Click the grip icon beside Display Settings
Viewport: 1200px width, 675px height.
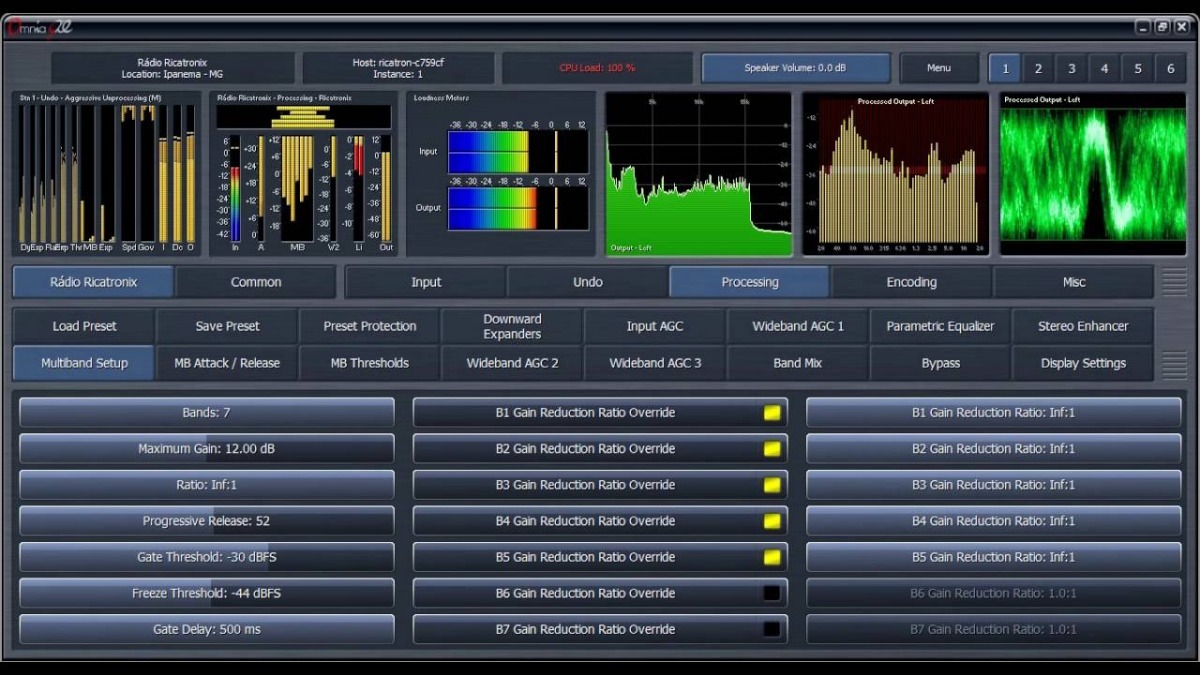[x=1174, y=364]
